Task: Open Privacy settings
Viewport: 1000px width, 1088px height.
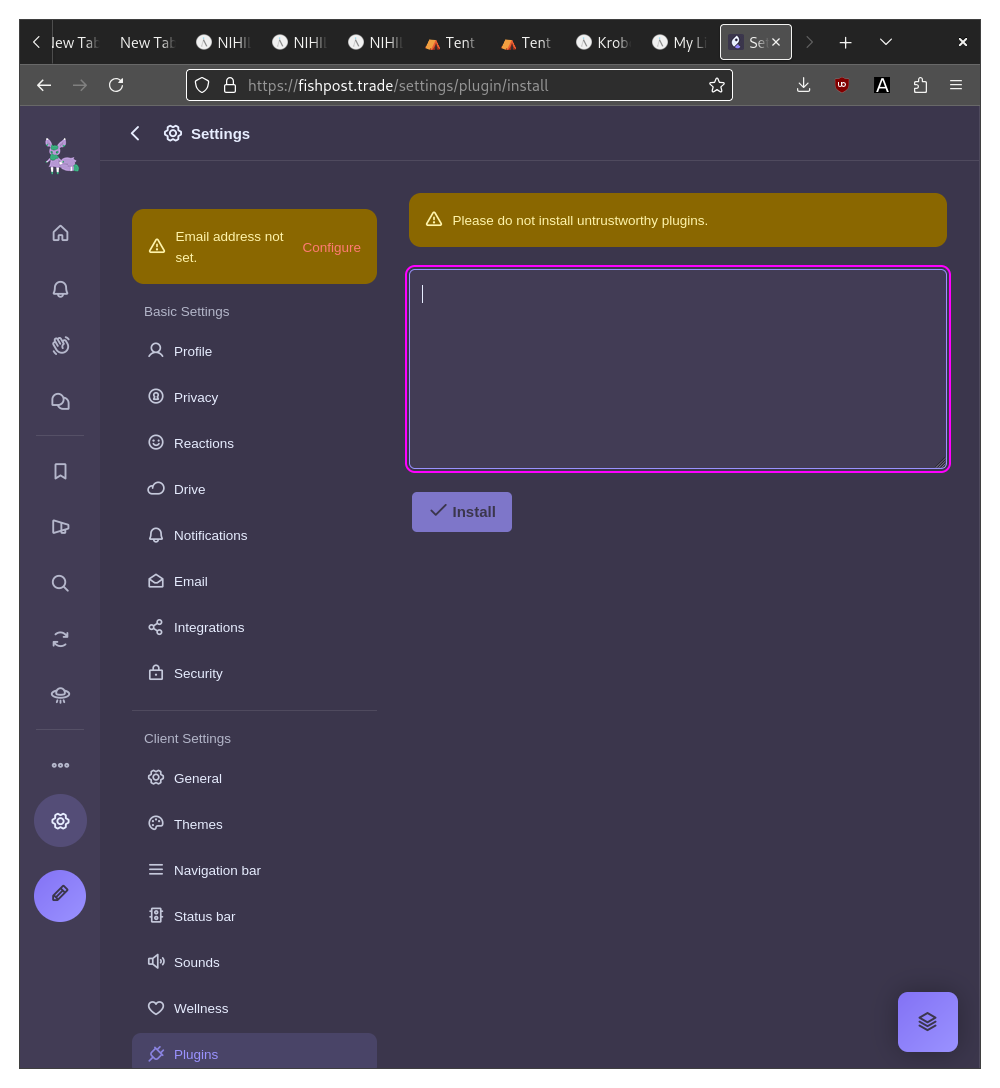Action: pos(255,397)
